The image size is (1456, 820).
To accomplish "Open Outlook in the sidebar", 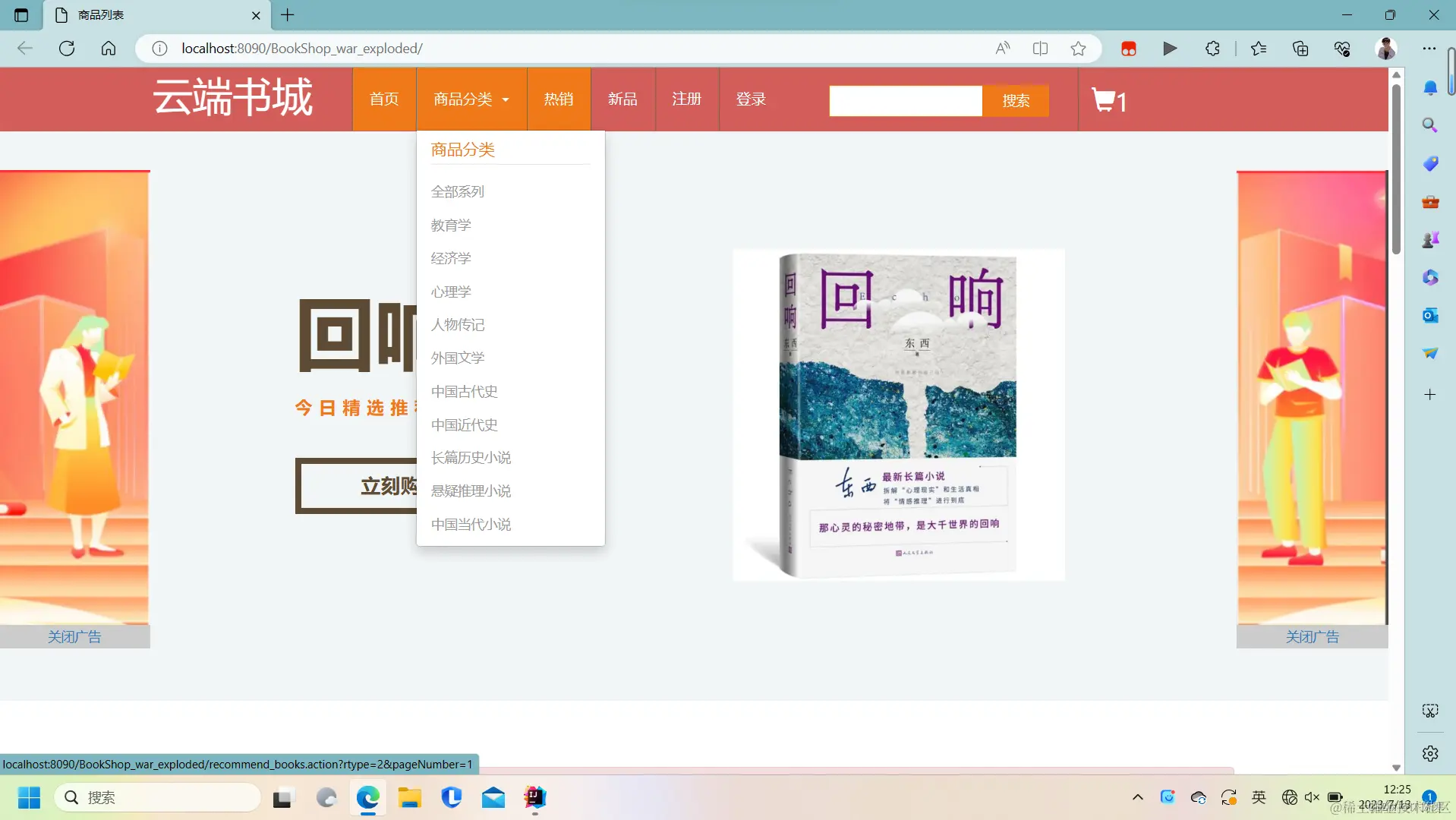I will (1430, 315).
